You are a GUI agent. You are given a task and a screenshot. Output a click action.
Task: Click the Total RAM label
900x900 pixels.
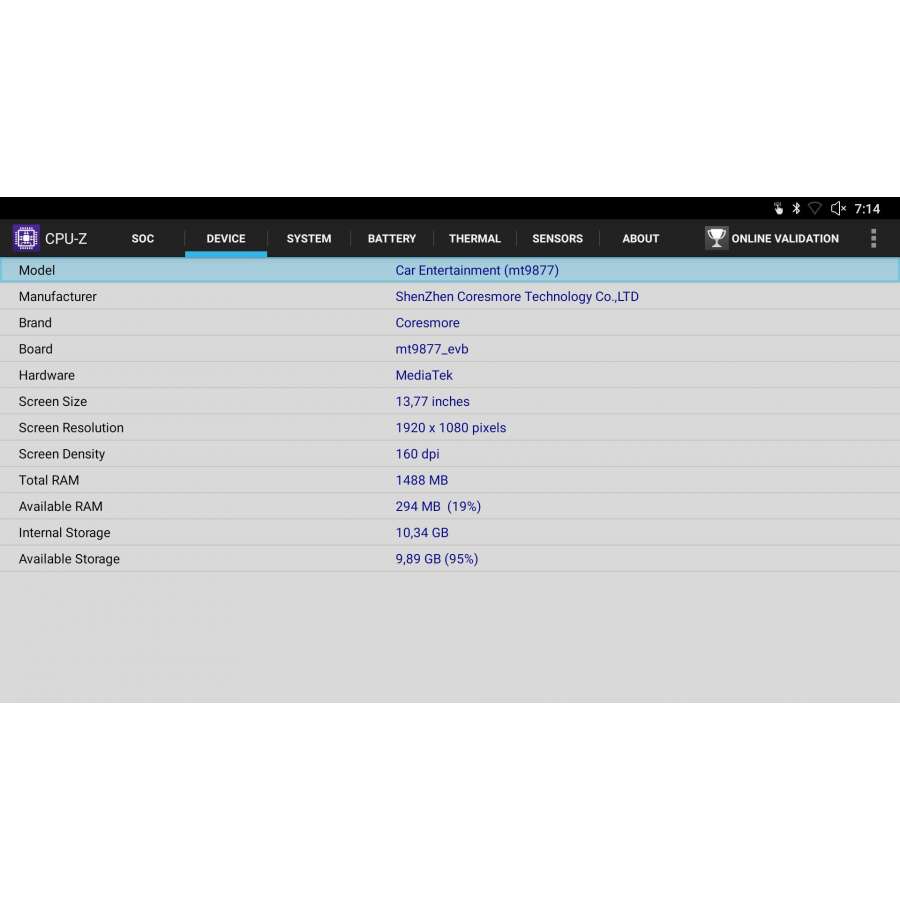tap(49, 480)
